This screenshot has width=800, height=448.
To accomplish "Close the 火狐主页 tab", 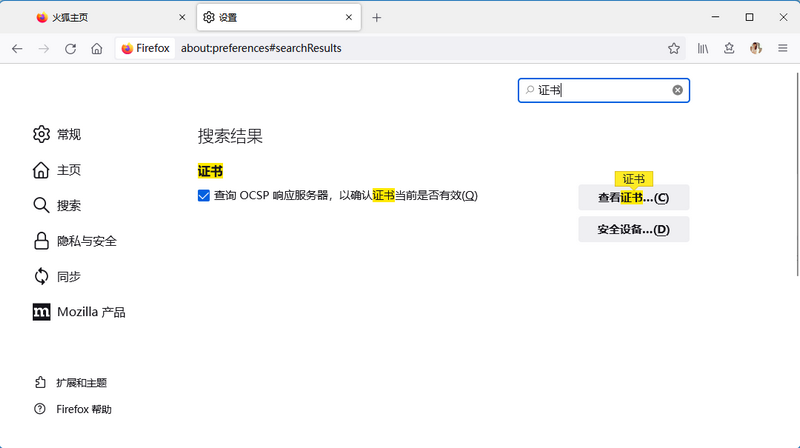I will coord(182,17).
